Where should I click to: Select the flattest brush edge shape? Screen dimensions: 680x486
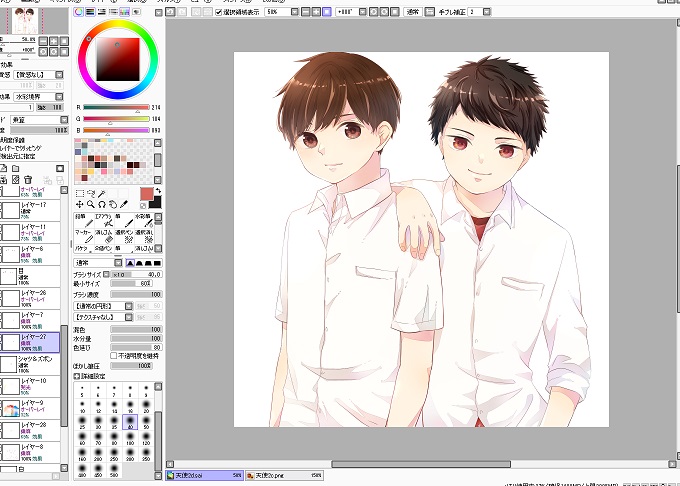pyautogui.click(x=157, y=263)
